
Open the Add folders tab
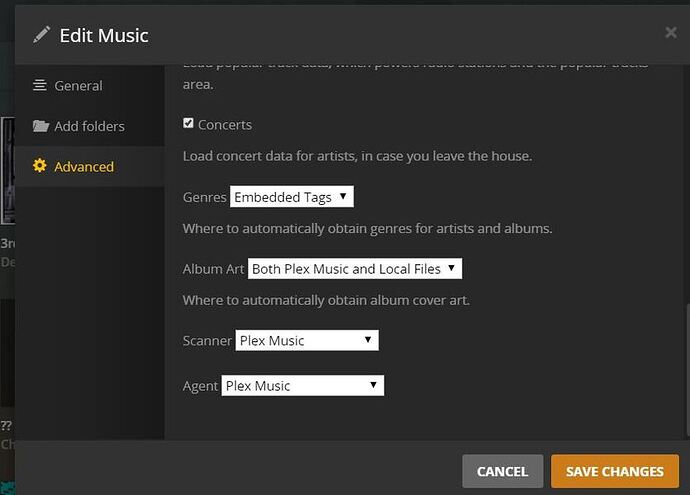(x=89, y=126)
